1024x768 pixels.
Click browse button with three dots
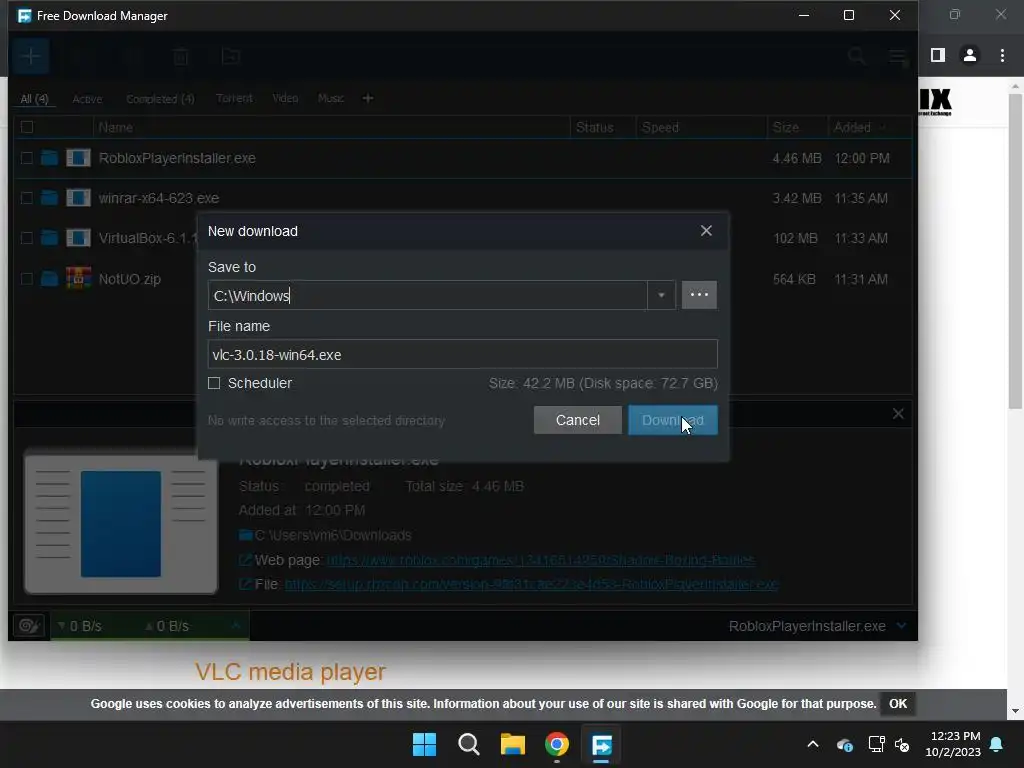coord(699,295)
